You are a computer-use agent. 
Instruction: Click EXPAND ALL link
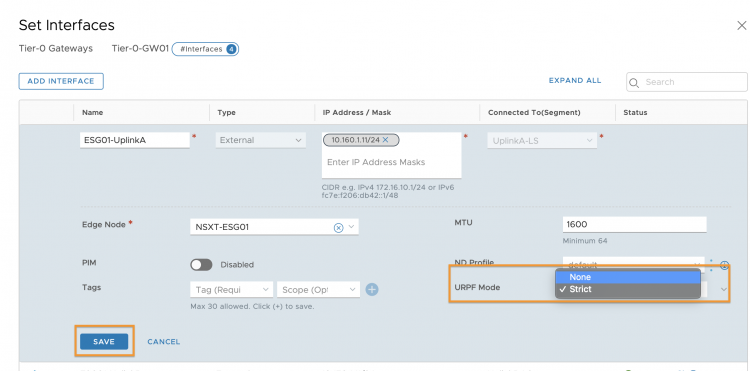[574, 80]
